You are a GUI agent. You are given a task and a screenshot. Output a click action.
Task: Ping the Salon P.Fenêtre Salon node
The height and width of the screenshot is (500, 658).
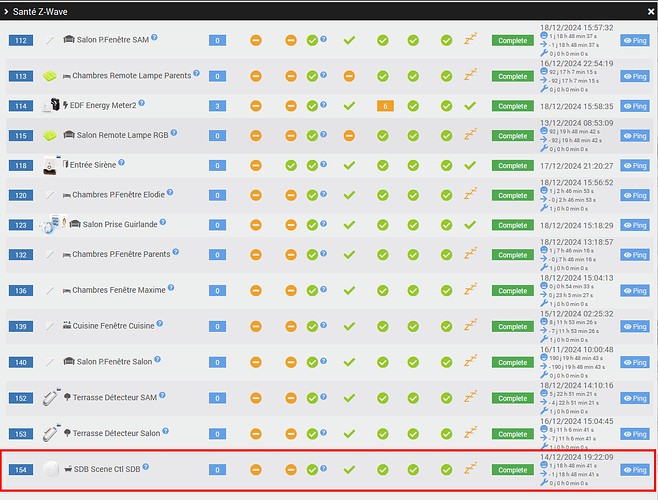[x=634, y=363]
